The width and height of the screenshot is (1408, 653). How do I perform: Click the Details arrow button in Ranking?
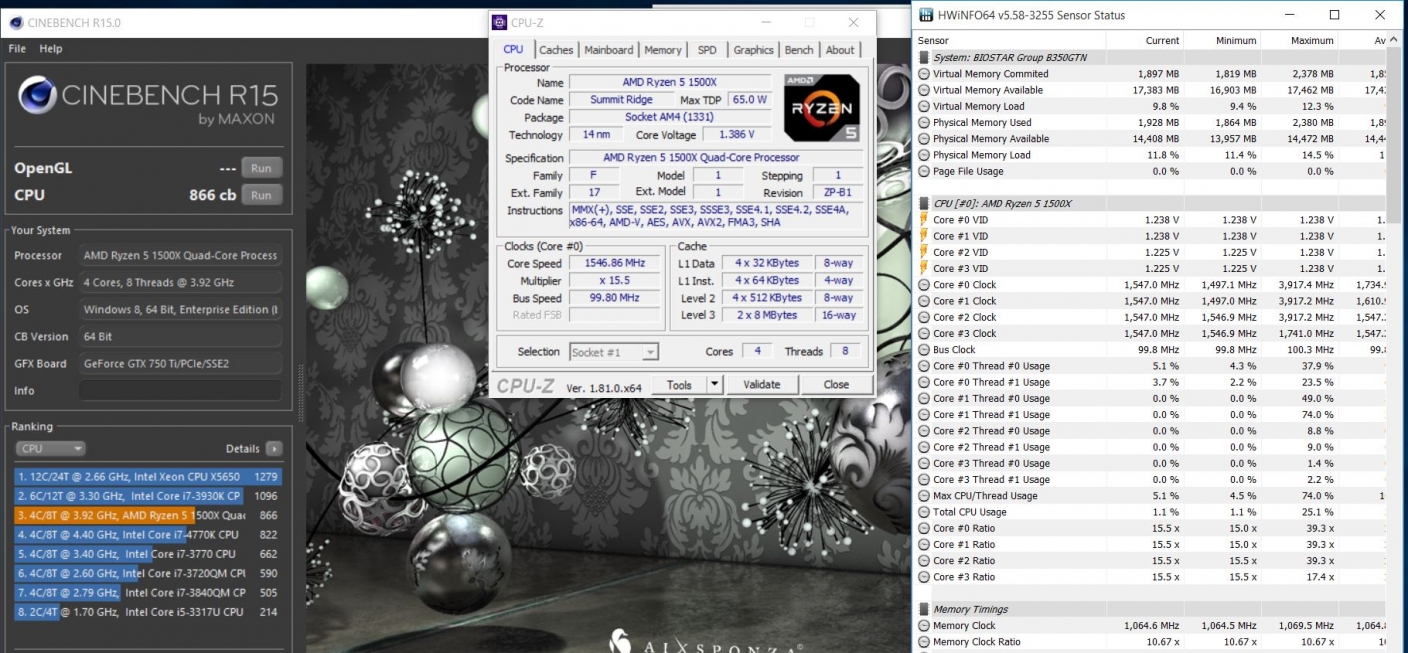[x=274, y=449]
